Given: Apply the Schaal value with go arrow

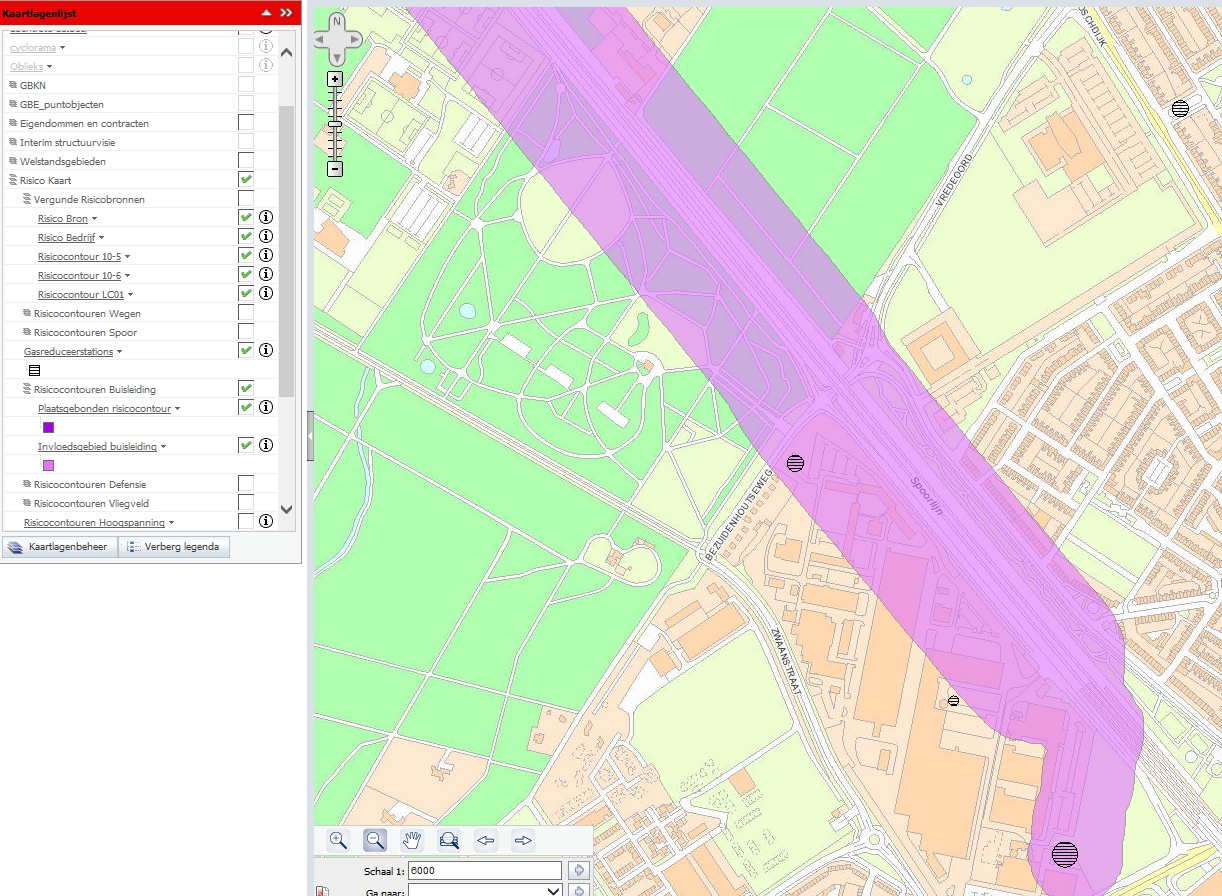Looking at the screenshot, I should 578,870.
